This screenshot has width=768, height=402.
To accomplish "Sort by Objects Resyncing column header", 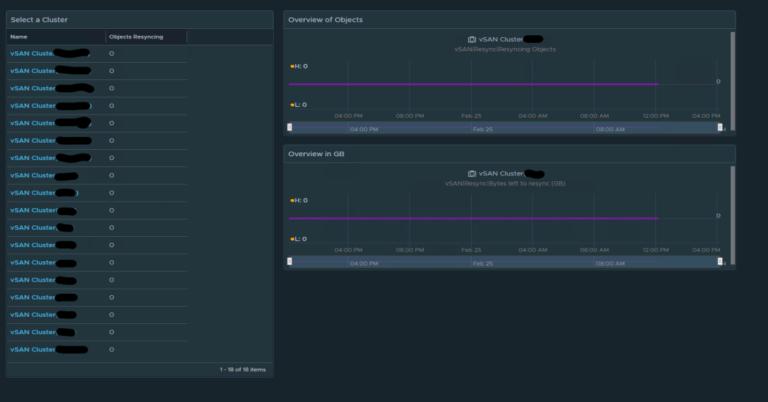I will pos(136,37).
